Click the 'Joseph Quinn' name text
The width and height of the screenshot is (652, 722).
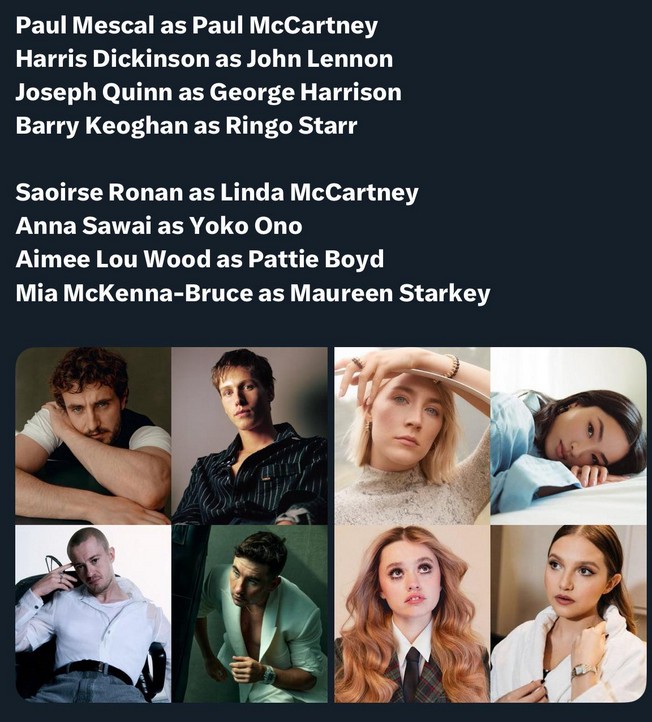coord(94,93)
